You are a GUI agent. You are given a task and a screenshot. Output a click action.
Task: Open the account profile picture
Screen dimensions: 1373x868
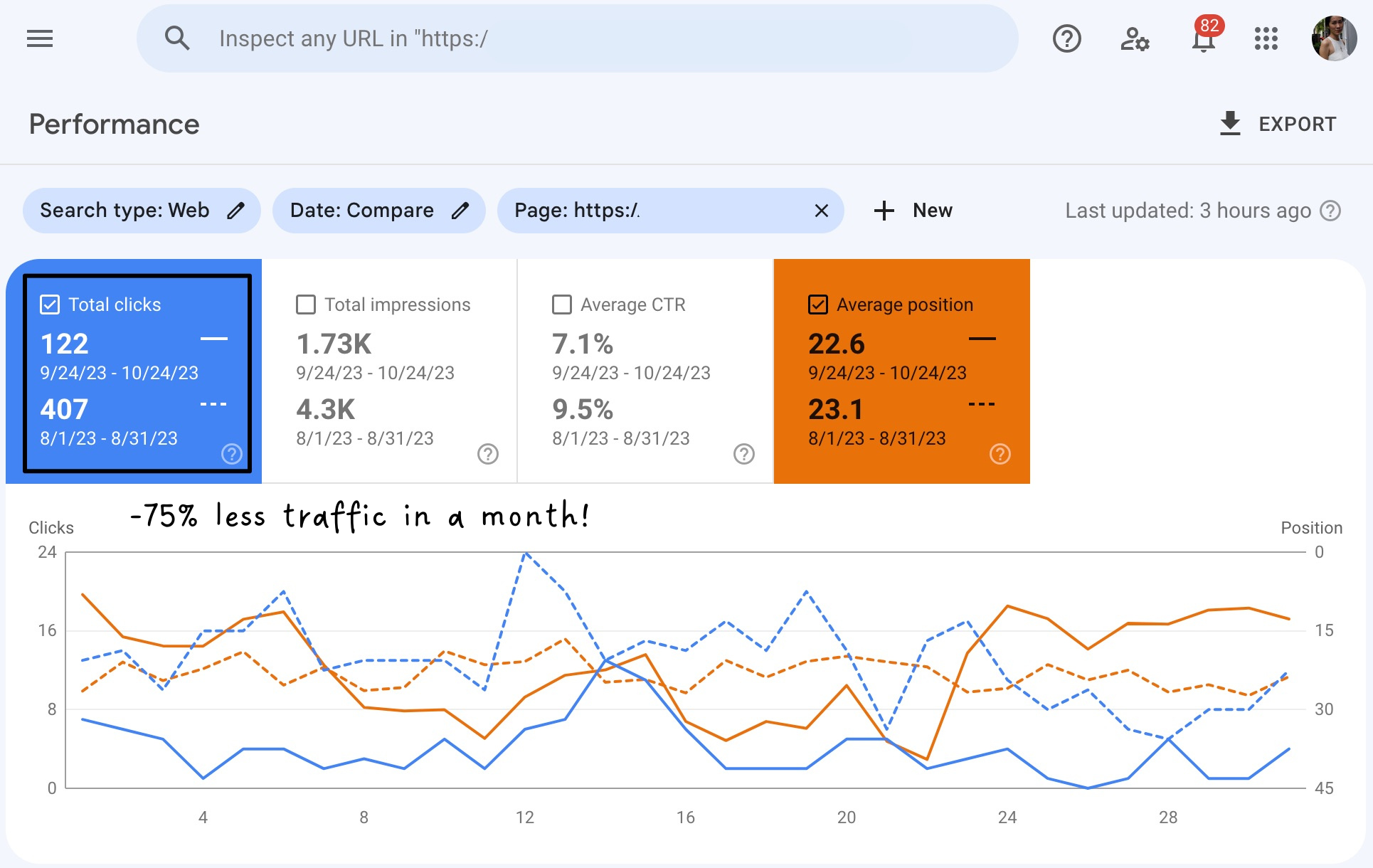[1334, 38]
